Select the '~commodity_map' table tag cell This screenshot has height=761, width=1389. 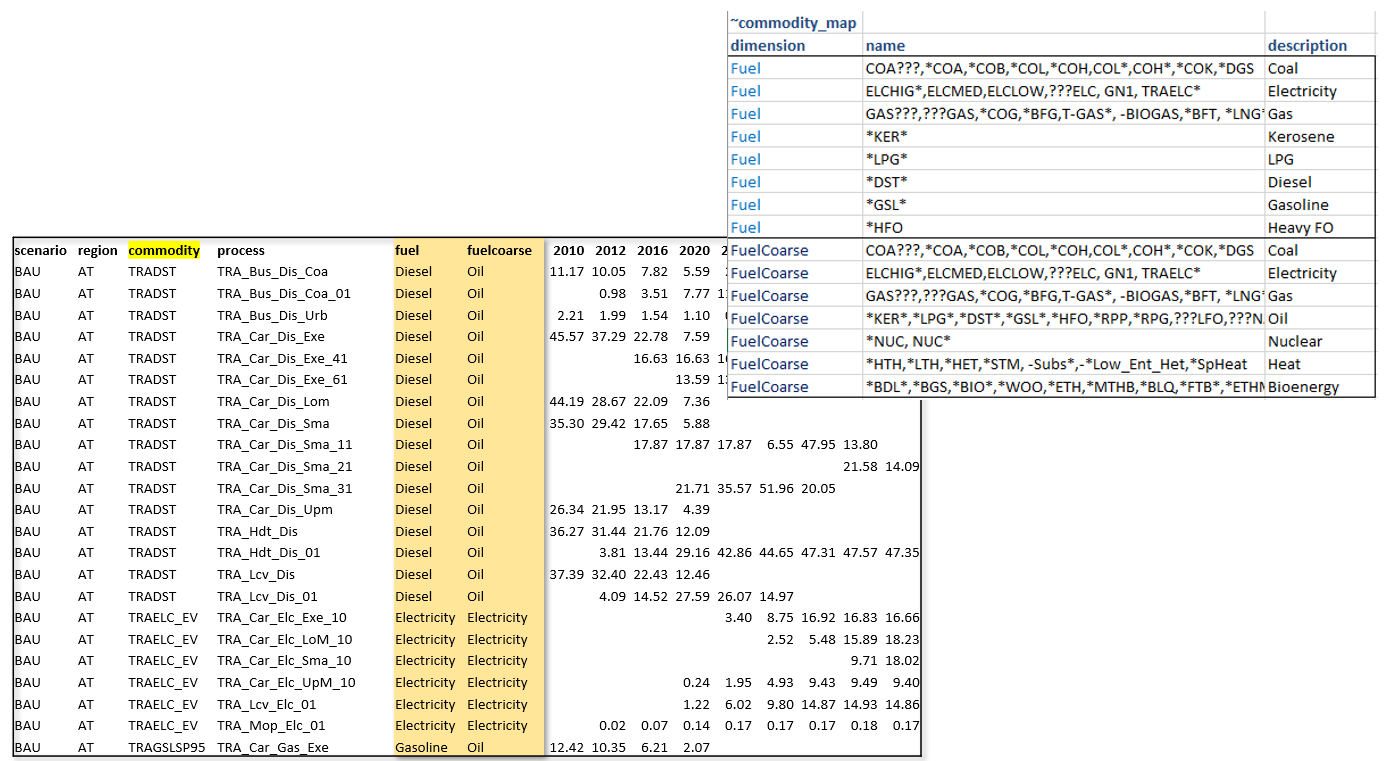pyautogui.click(x=795, y=22)
